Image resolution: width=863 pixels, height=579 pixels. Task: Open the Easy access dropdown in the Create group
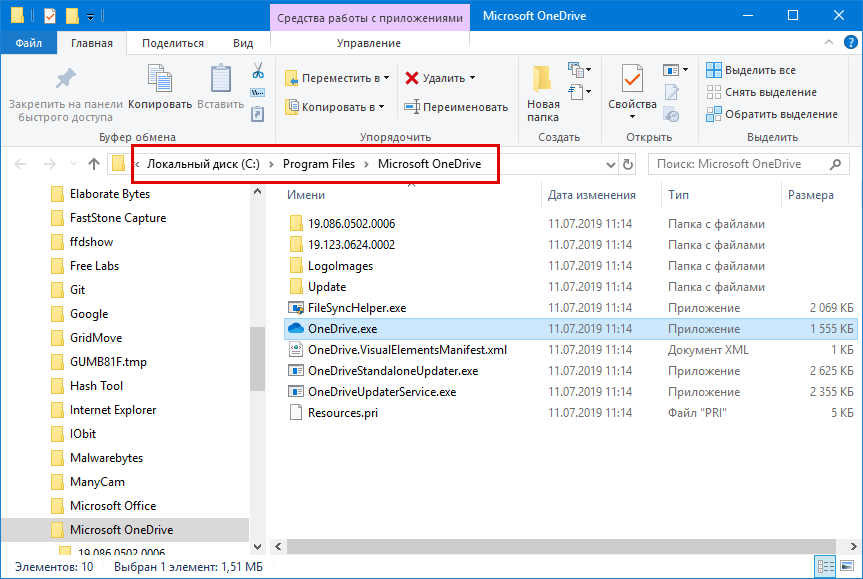tap(579, 91)
